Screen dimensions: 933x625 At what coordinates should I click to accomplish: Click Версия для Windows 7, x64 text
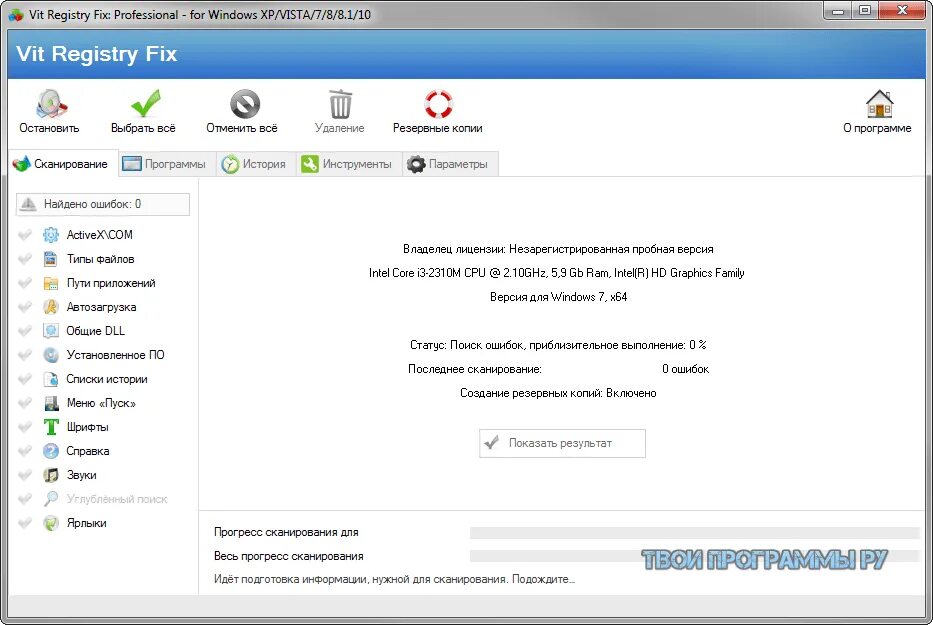[x=559, y=297]
